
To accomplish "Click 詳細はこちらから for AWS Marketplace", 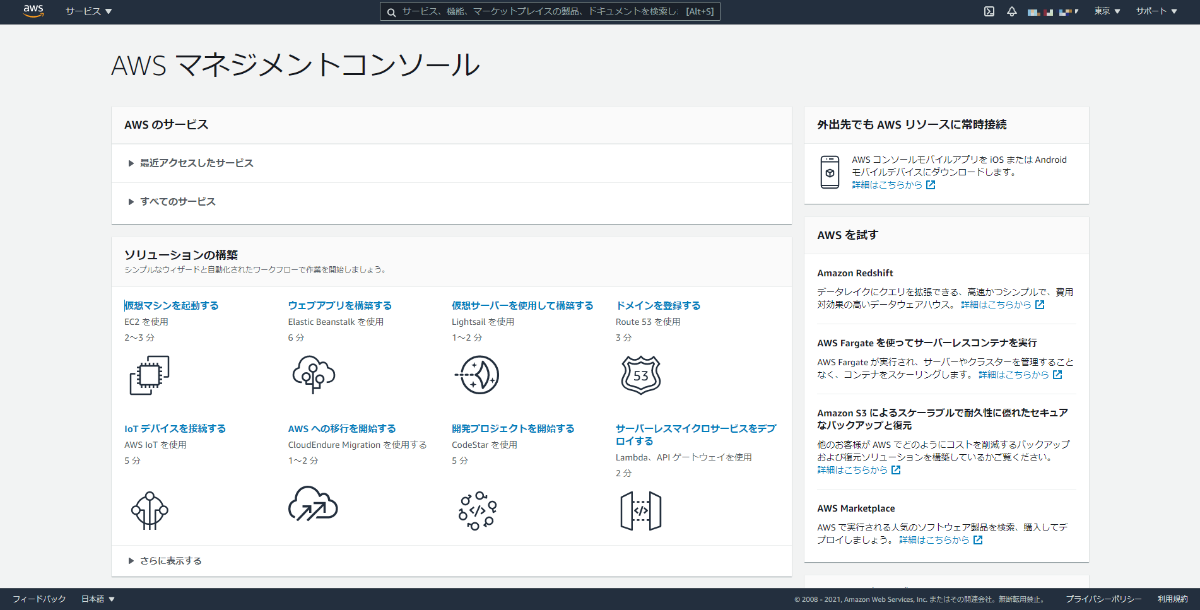I will click(934, 540).
